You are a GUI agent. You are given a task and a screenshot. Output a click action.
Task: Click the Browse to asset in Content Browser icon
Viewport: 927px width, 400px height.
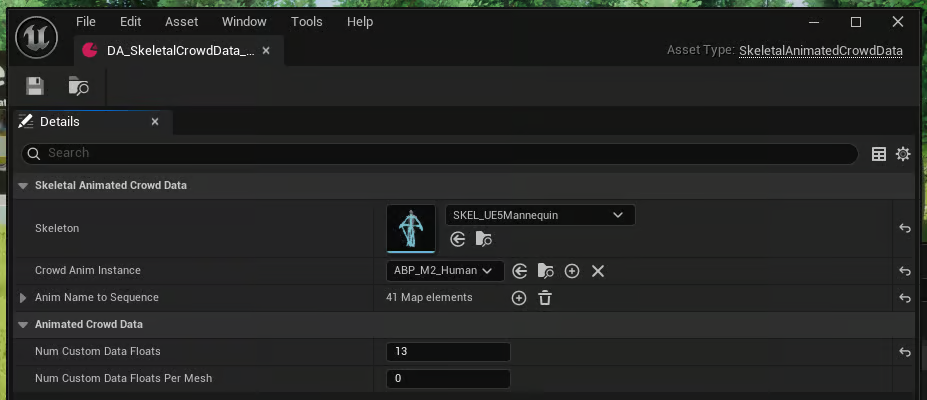pos(78,86)
